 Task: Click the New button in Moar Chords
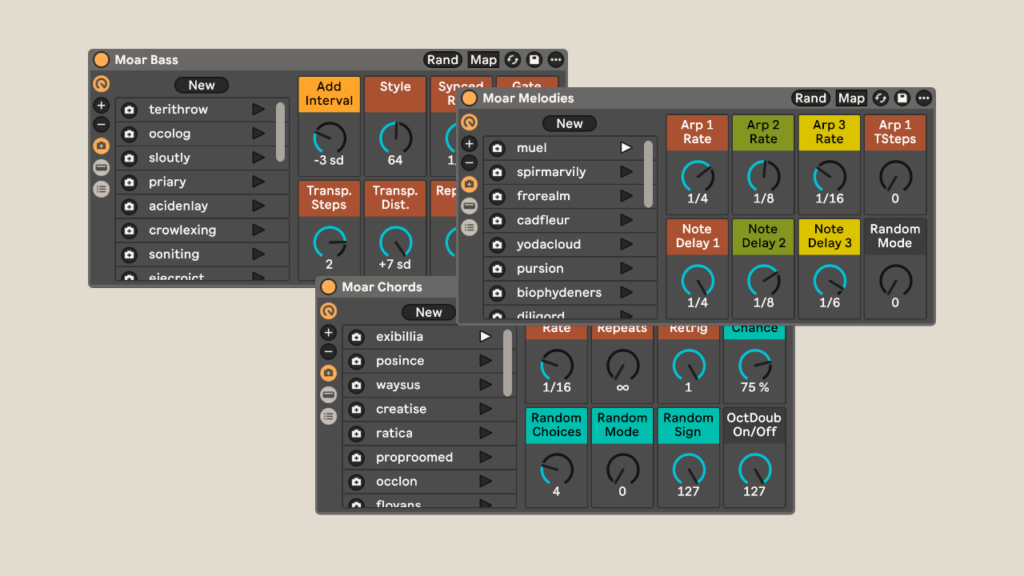(428, 312)
